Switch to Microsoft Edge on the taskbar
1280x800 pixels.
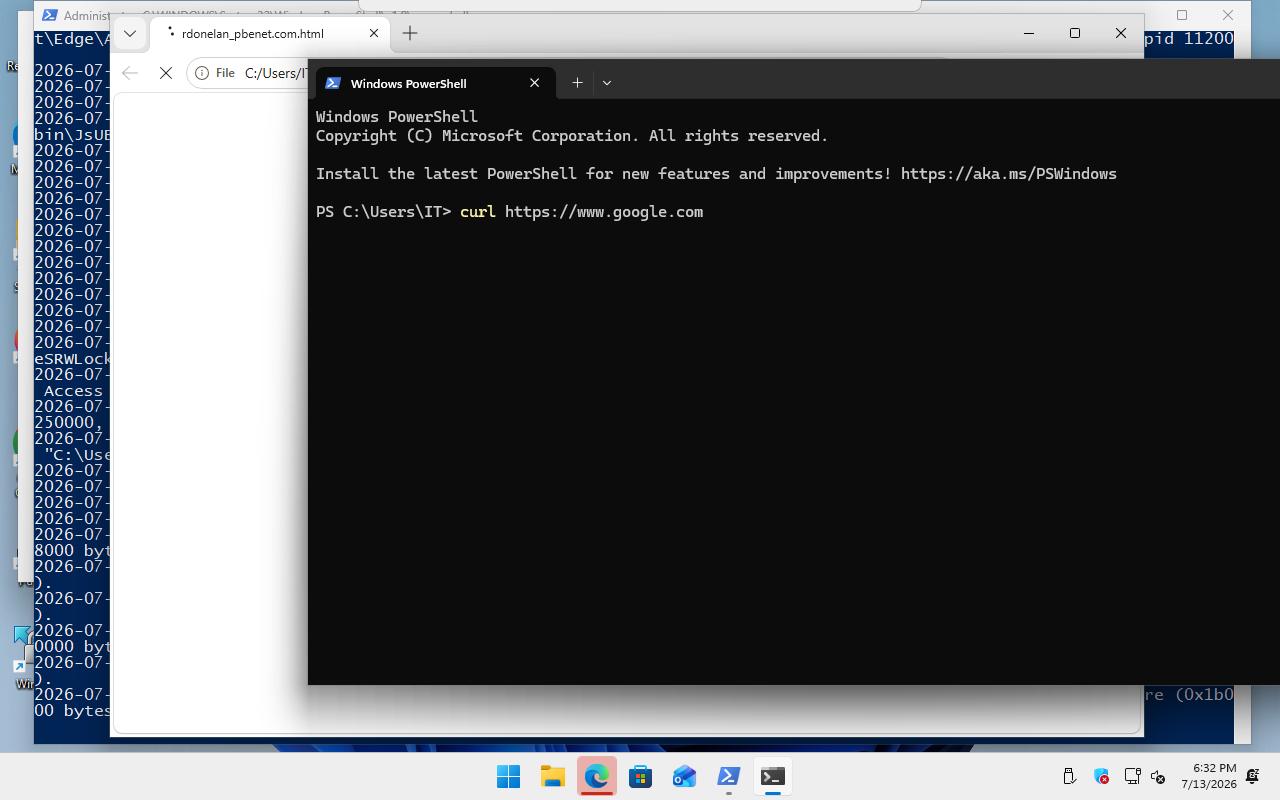pyautogui.click(x=596, y=777)
